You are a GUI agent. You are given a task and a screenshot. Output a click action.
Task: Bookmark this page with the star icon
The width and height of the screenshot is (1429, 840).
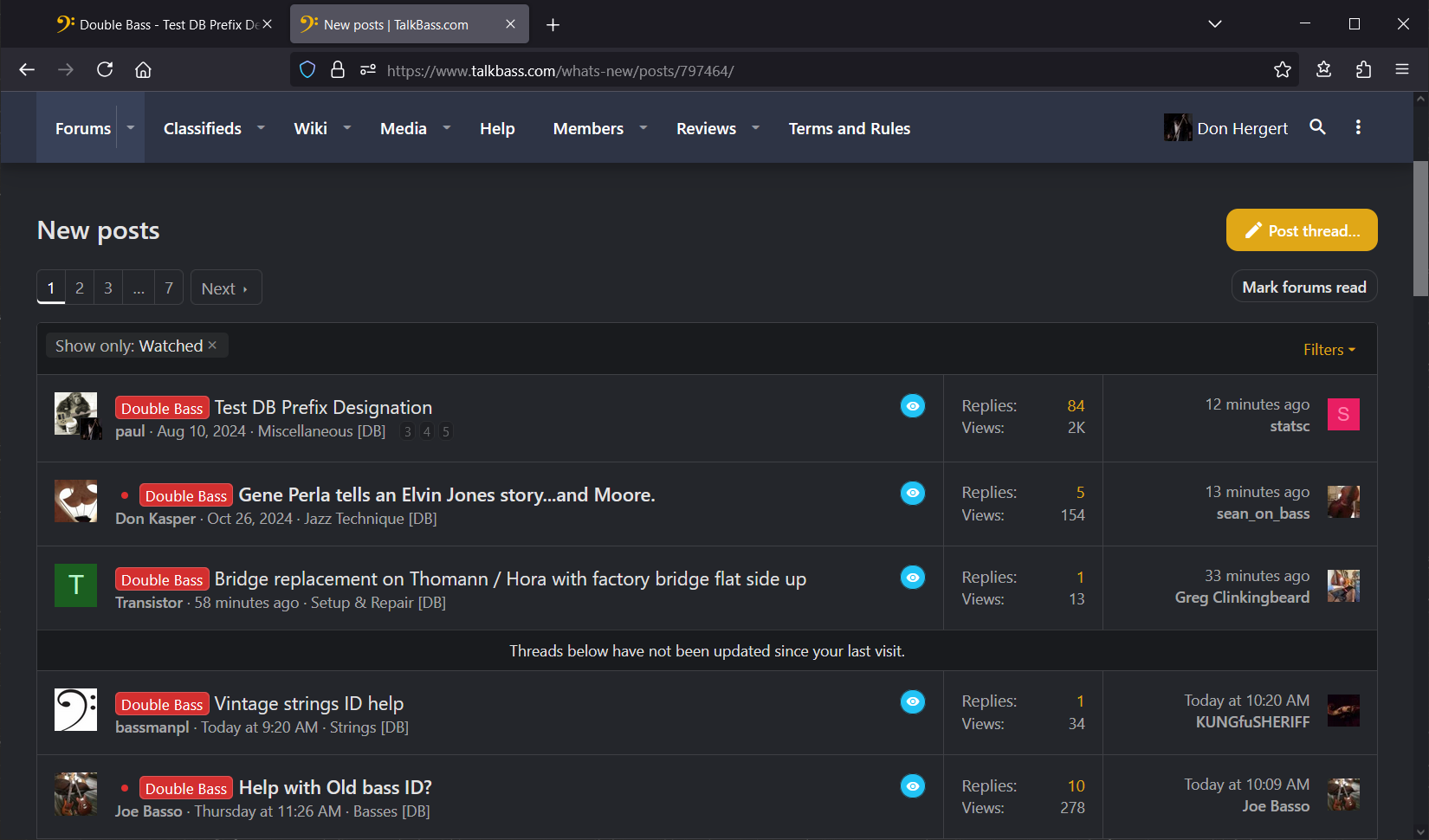[x=1283, y=69]
